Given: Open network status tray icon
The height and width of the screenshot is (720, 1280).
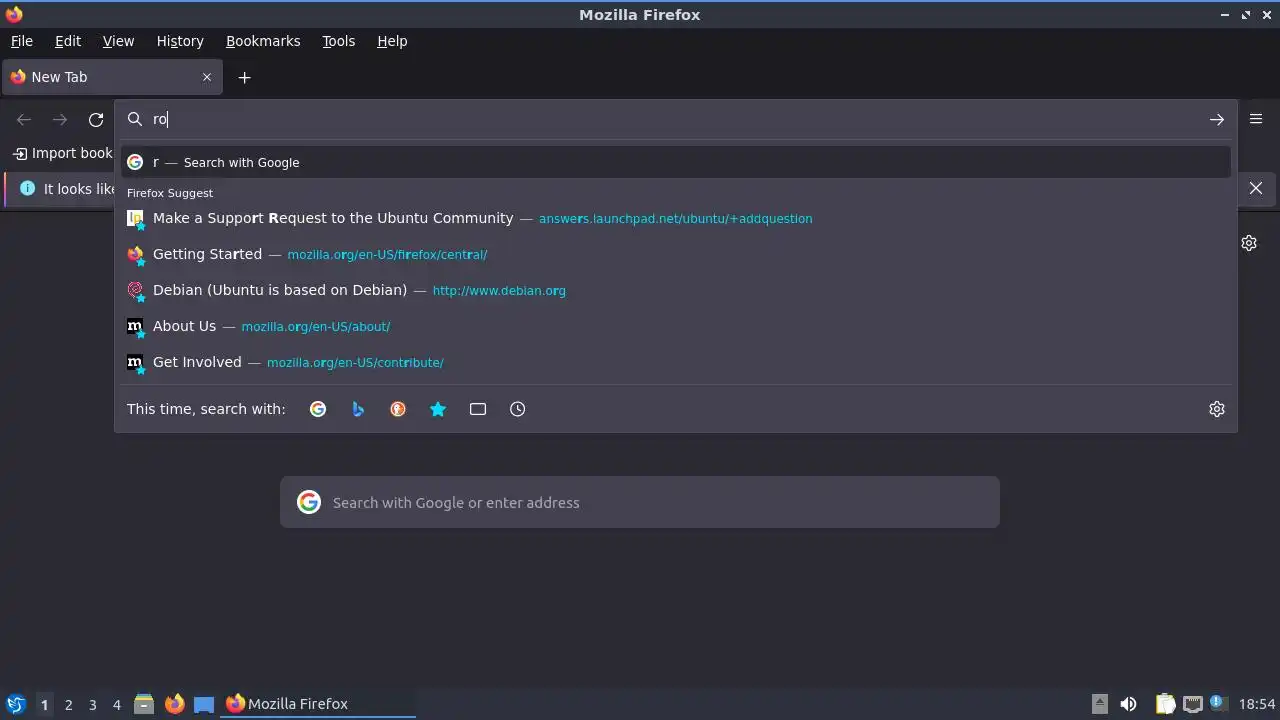Looking at the screenshot, I should pyautogui.click(x=1192, y=704).
